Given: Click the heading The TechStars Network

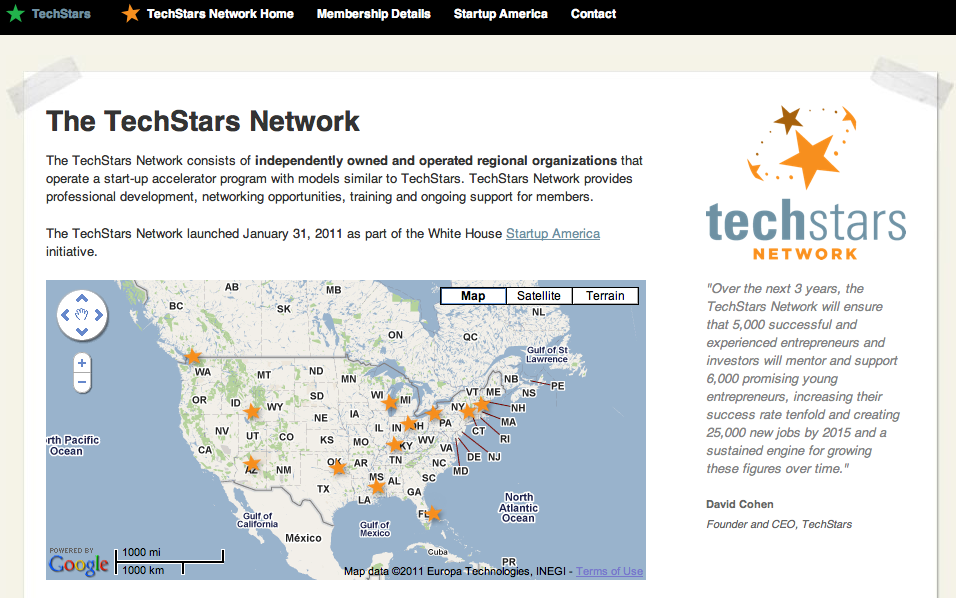Looking at the screenshot, I should [x=203, y=121].
